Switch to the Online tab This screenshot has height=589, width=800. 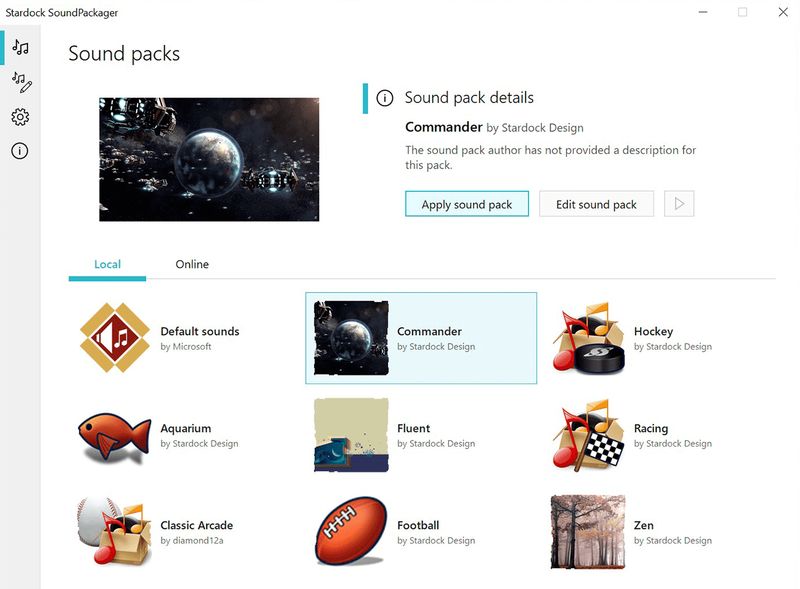tap(191, 264)
